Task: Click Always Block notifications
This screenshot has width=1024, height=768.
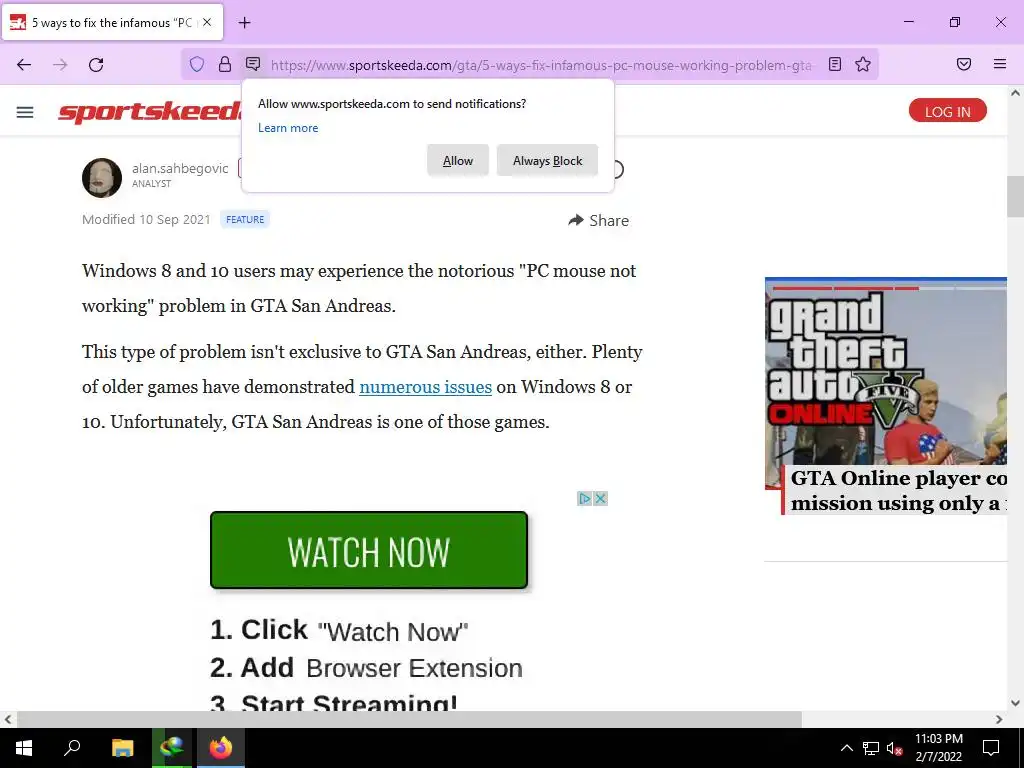Action: pyautogui.click(x=547, y=161)
